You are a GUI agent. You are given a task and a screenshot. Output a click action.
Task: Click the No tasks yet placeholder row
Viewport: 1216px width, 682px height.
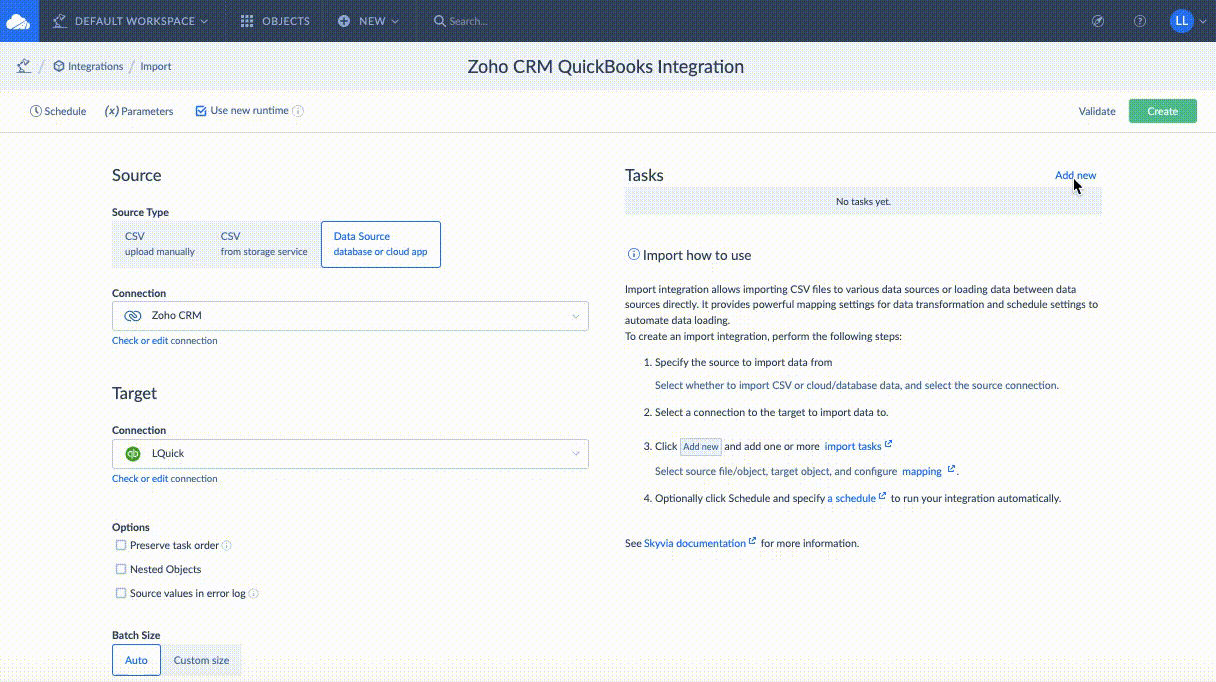(x=863, y=201)
